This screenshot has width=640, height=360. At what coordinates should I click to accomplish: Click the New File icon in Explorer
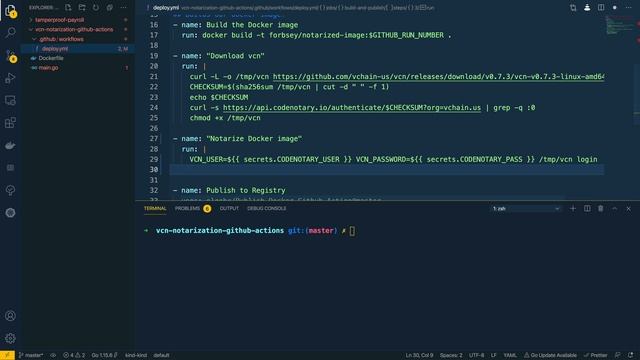[68, 7]
